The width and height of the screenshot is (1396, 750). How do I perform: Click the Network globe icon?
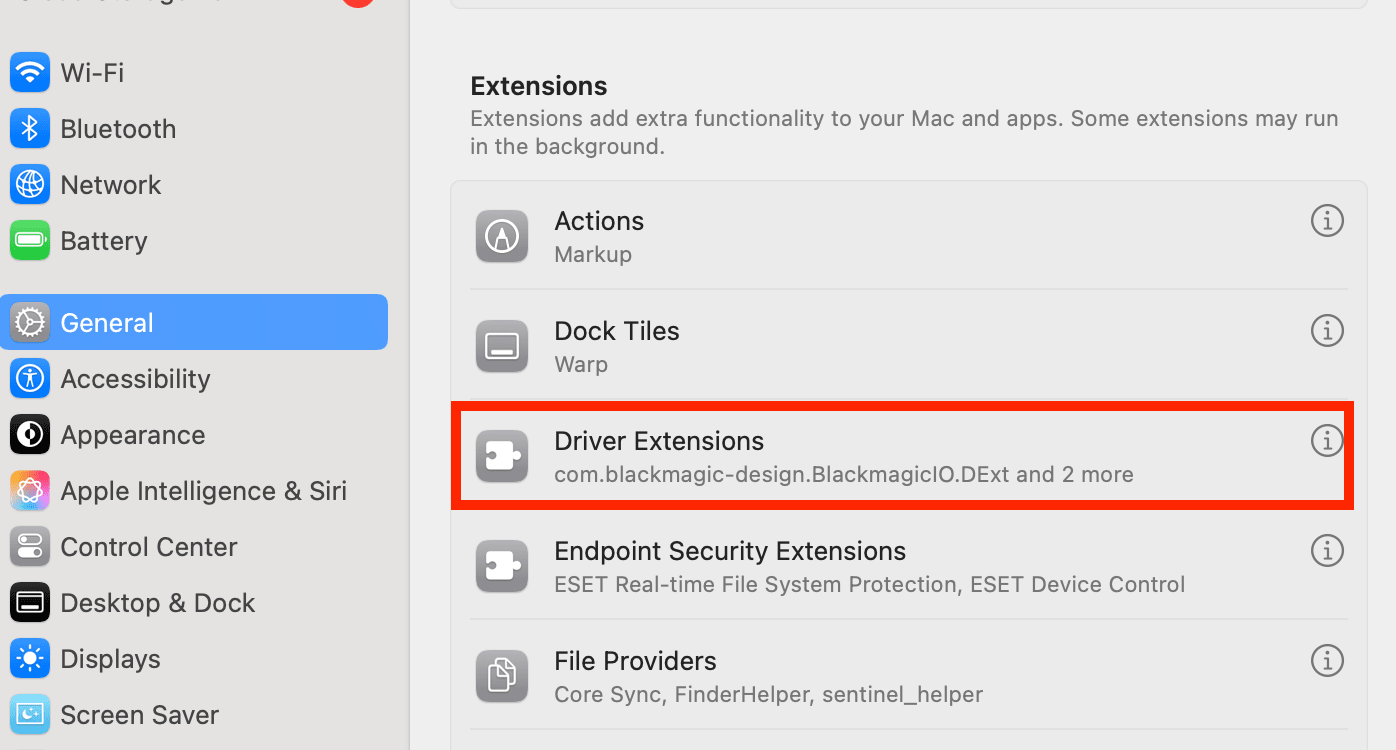click(x=30, y=185)
